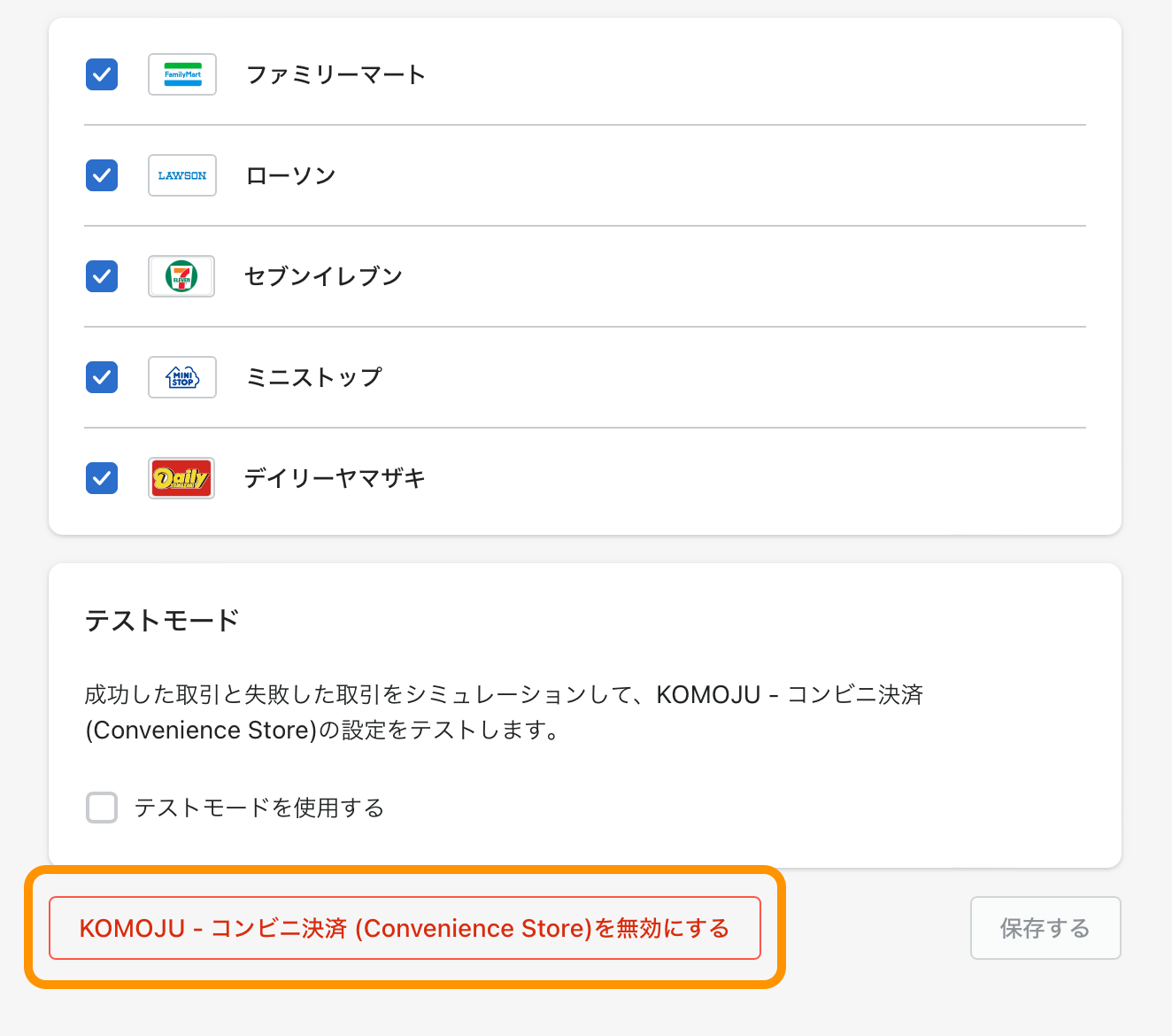Click the Lawson logo icon
The height and width of the screenshot is (1036, 1172).
tap(182, 175)
